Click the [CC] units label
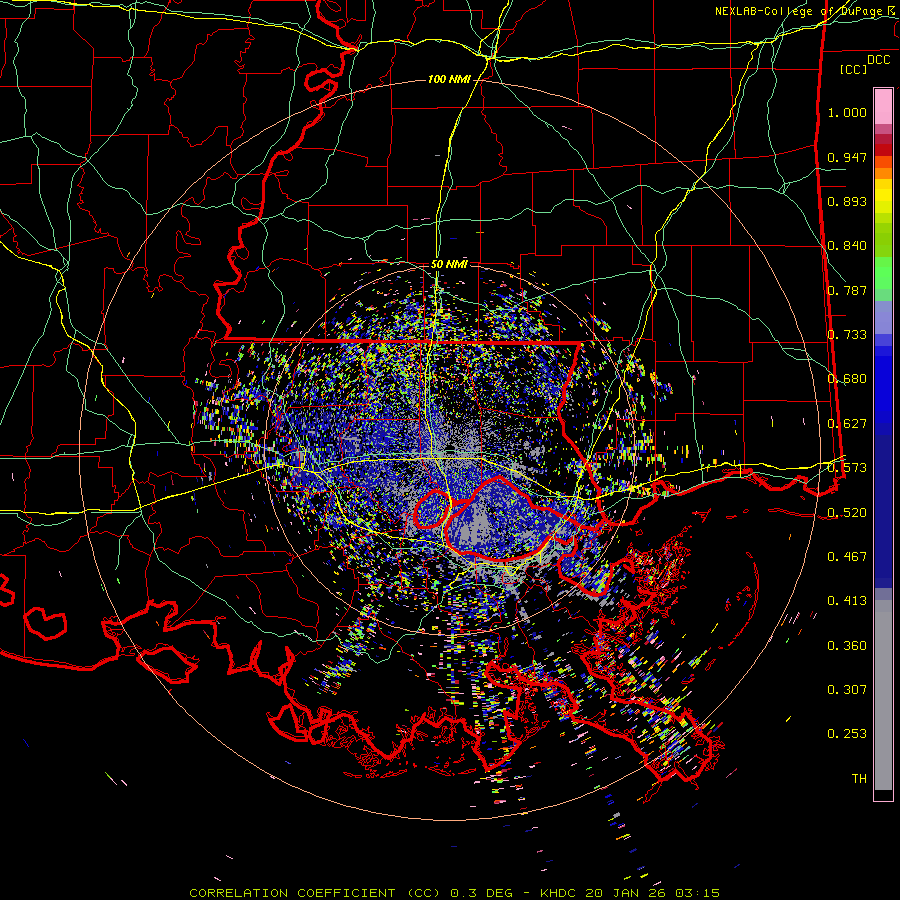Screen dimensions: 900x900 coord(853,69)
